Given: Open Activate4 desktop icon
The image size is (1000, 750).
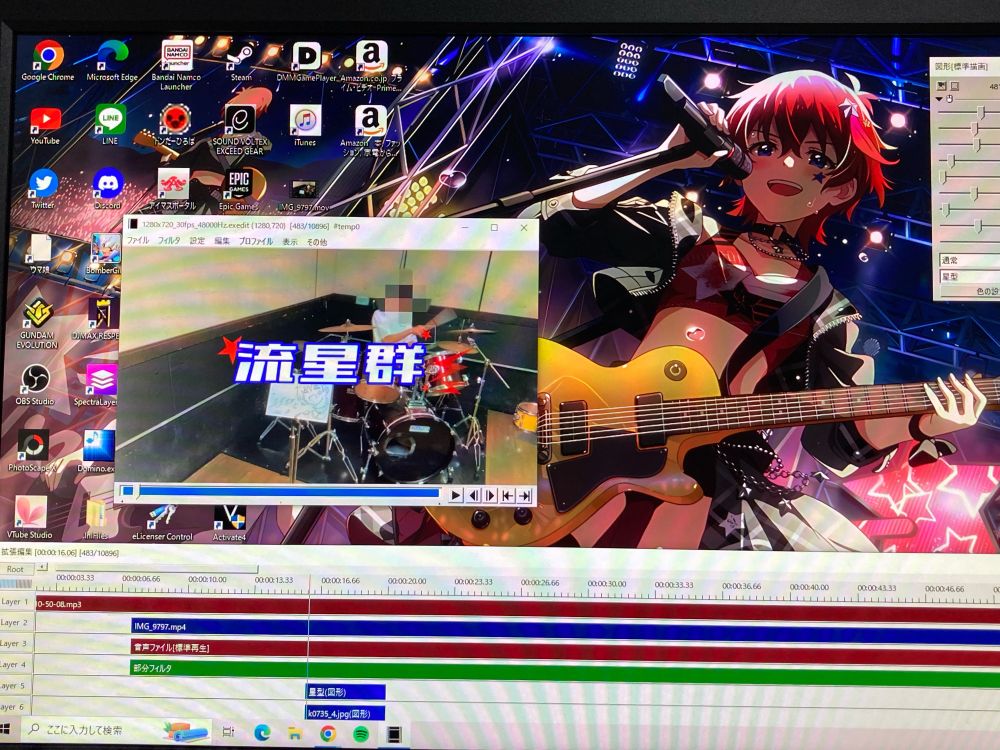Looking at the screenshot, I should (x=230, y=523).
